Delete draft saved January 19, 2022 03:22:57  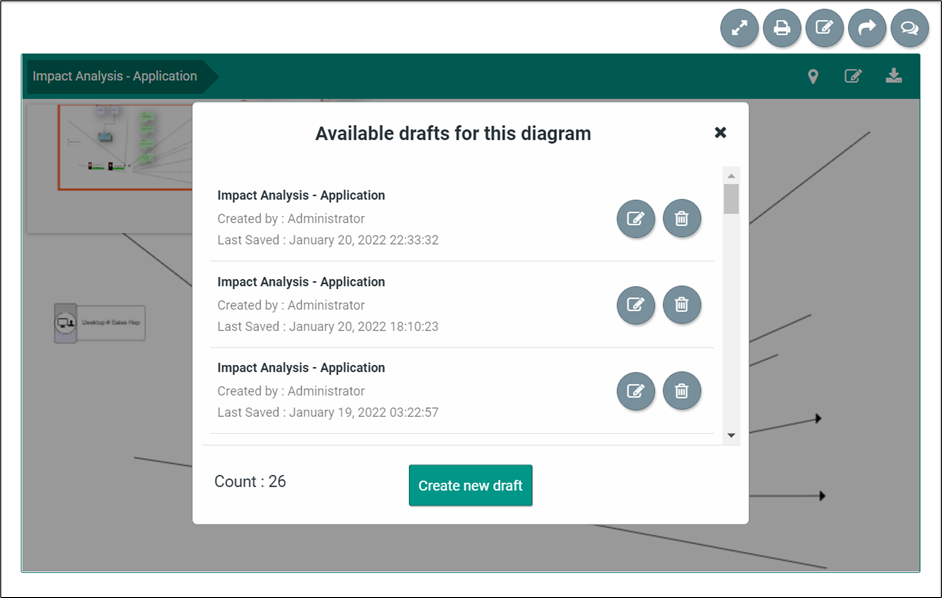(682, 391)
